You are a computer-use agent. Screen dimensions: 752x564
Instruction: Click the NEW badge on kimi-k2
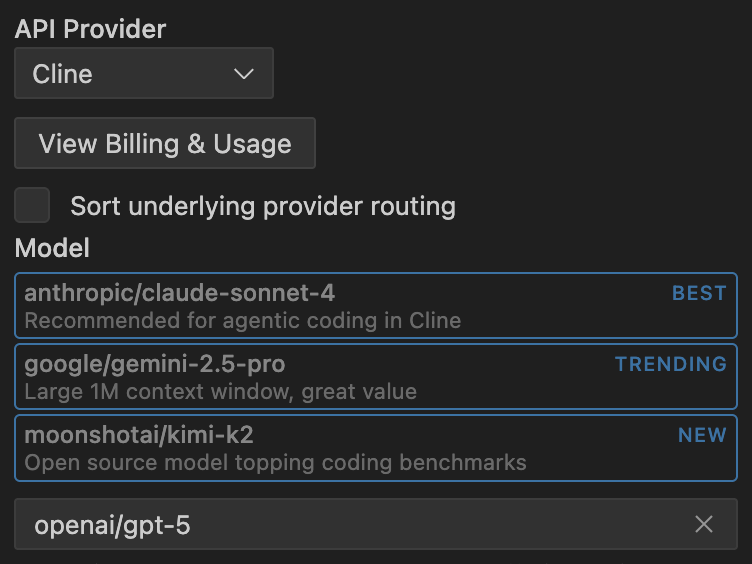pyautogui.click(x=701, y=435)
